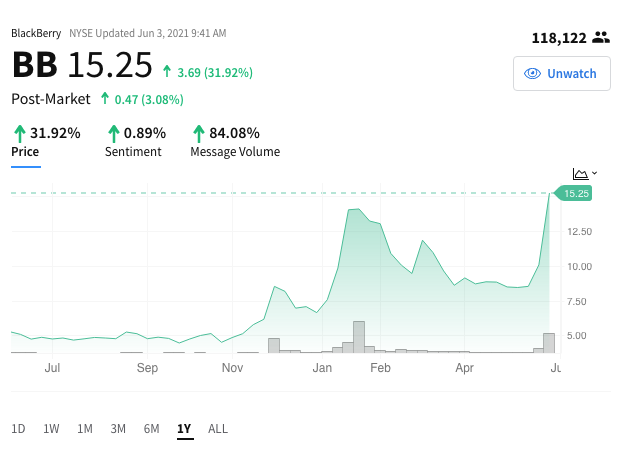Click the 118,122 watchers count
The width and height of the screenshot is (620, 453).
(x=559, y=38)
